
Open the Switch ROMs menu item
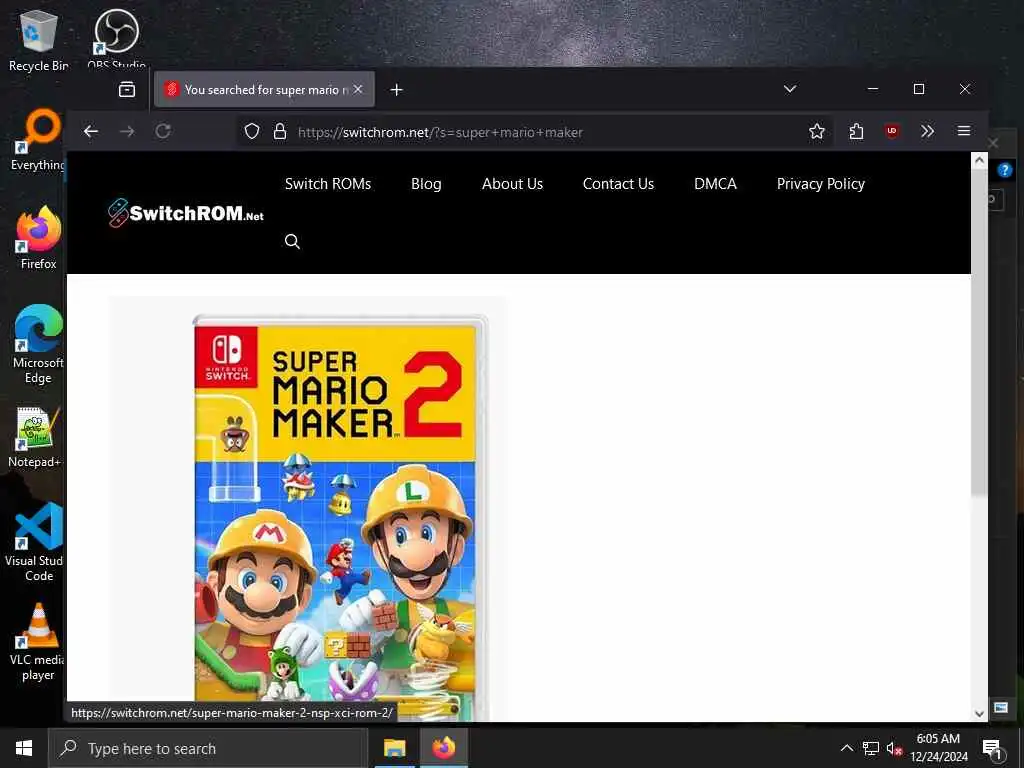(x=328, y=184)
